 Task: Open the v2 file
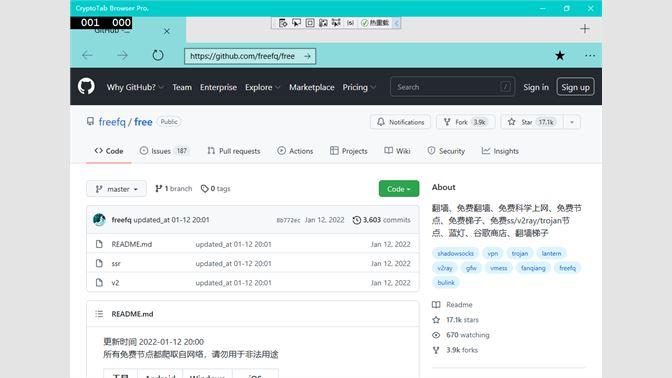tap(115, 283)
